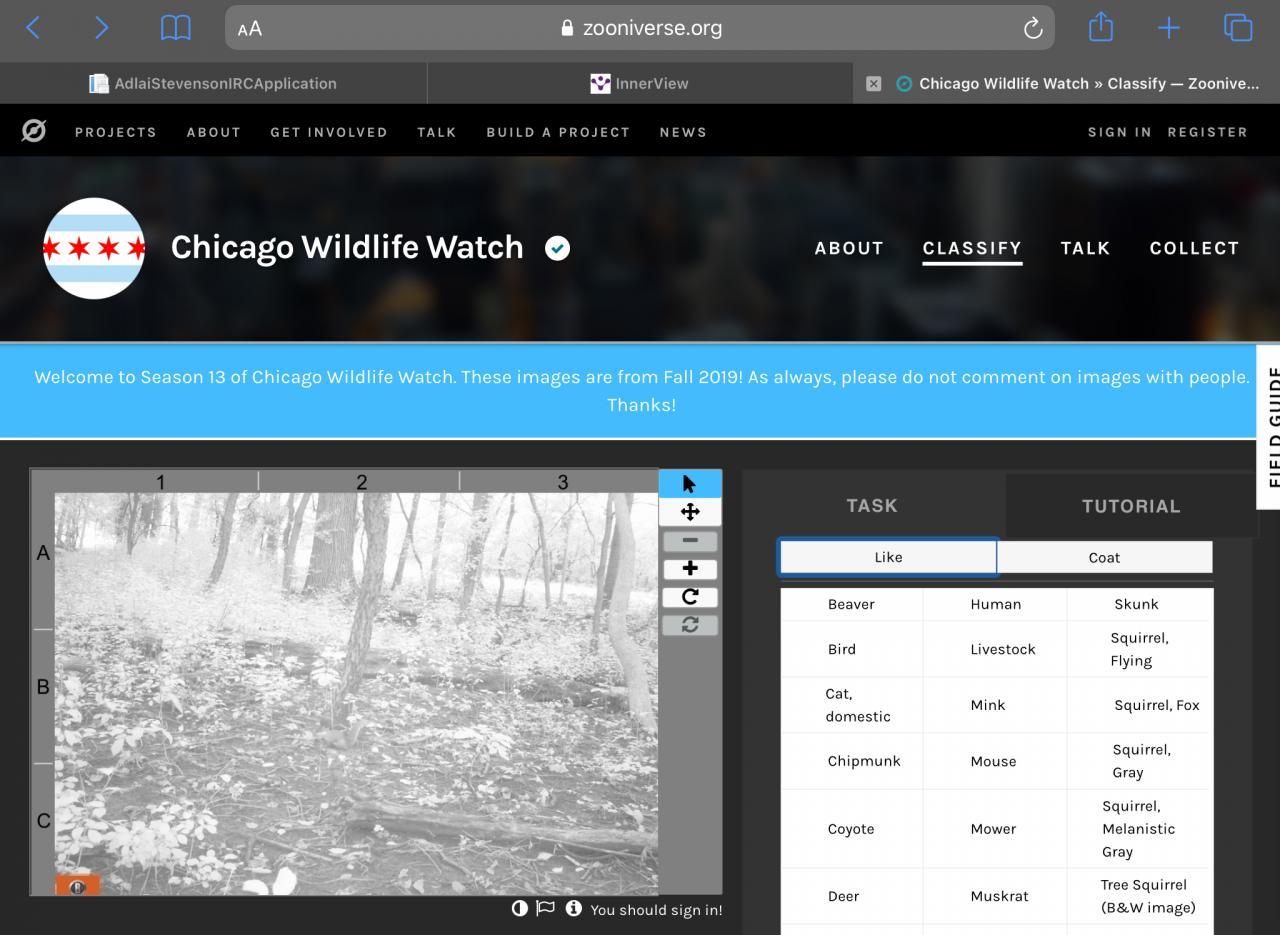
Task: Open the Safari bookmarks book icon
Action: point(176,28)
